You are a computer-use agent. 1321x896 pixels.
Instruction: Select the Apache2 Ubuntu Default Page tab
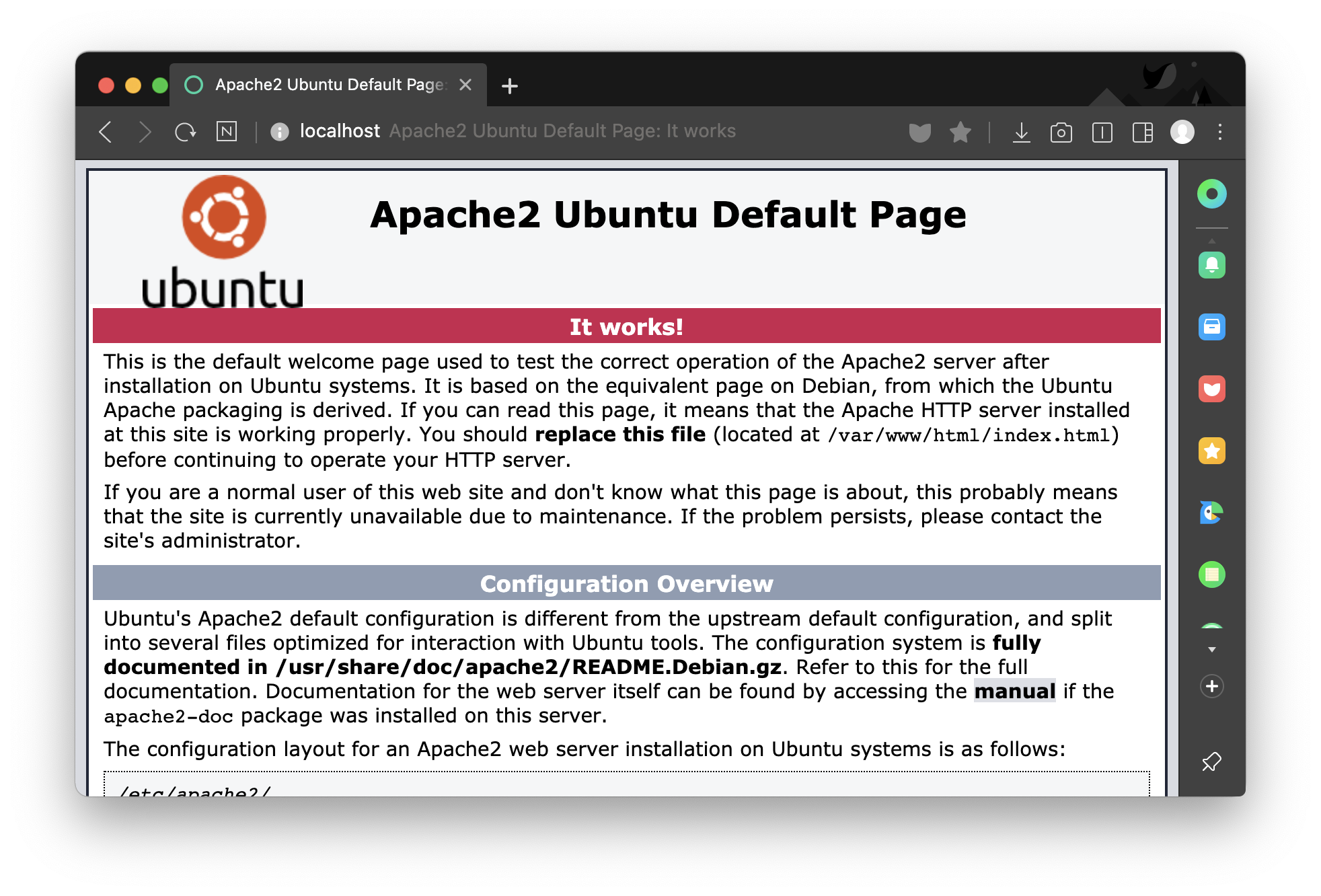pyautogui.click(x=328, y=85)
